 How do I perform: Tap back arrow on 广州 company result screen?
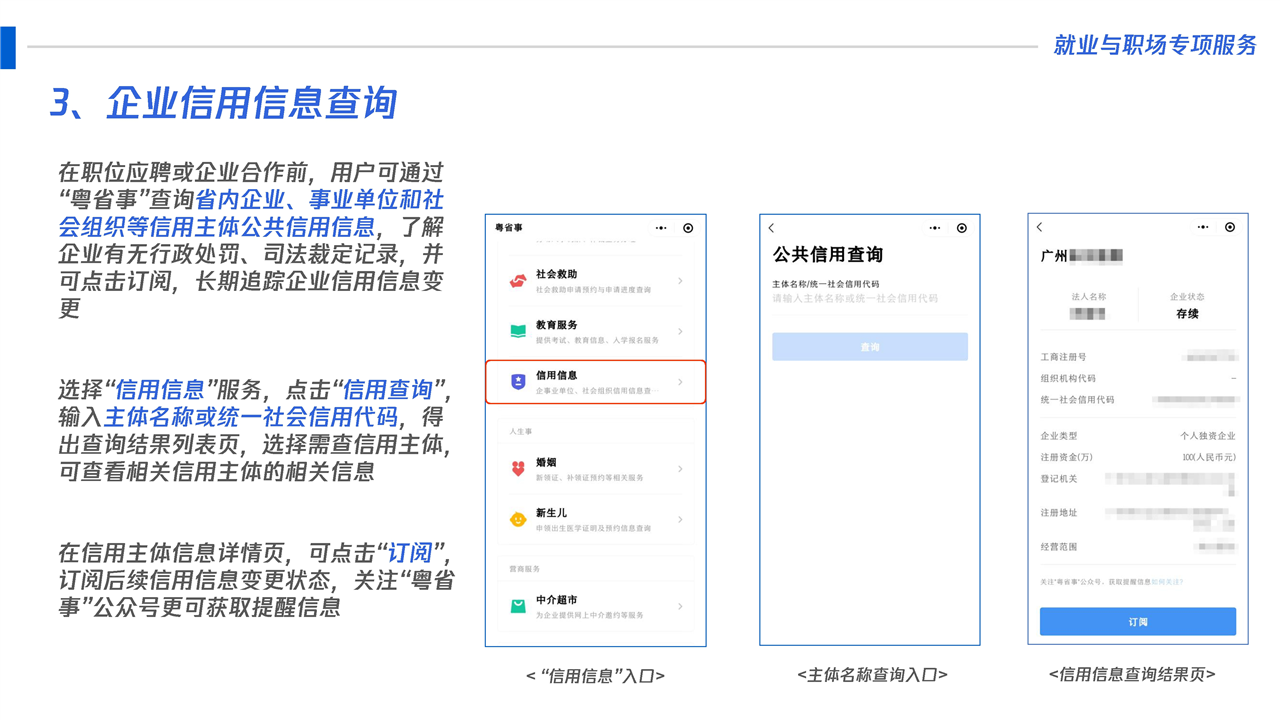tap(1040, 227)
